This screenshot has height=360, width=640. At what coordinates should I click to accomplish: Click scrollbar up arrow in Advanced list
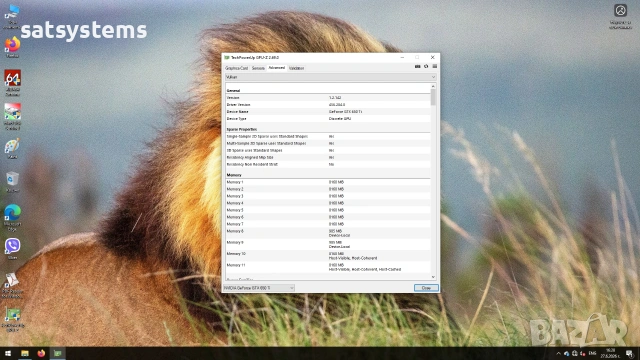[433, 86]
